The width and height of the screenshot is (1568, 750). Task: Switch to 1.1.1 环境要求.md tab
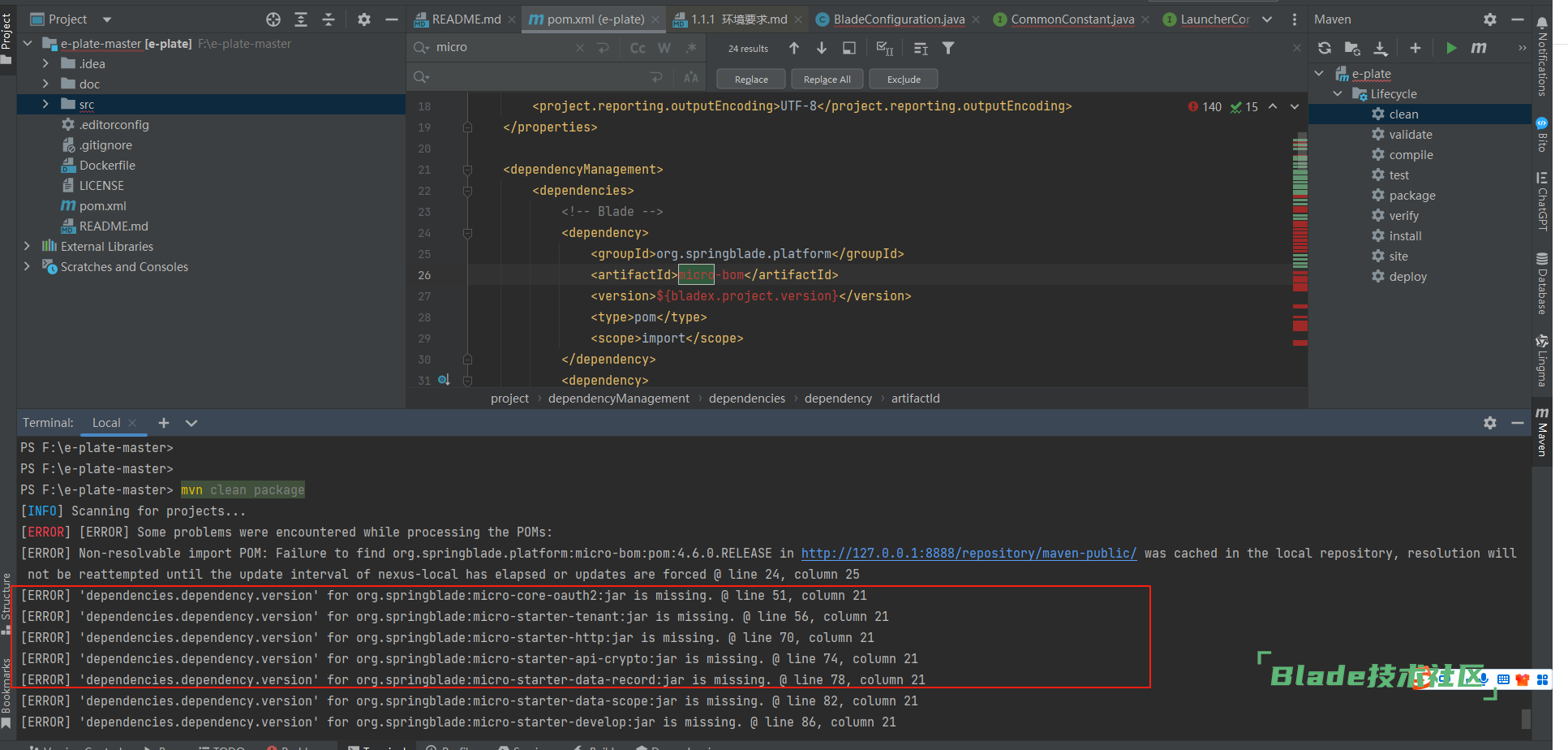coord(738,19)
